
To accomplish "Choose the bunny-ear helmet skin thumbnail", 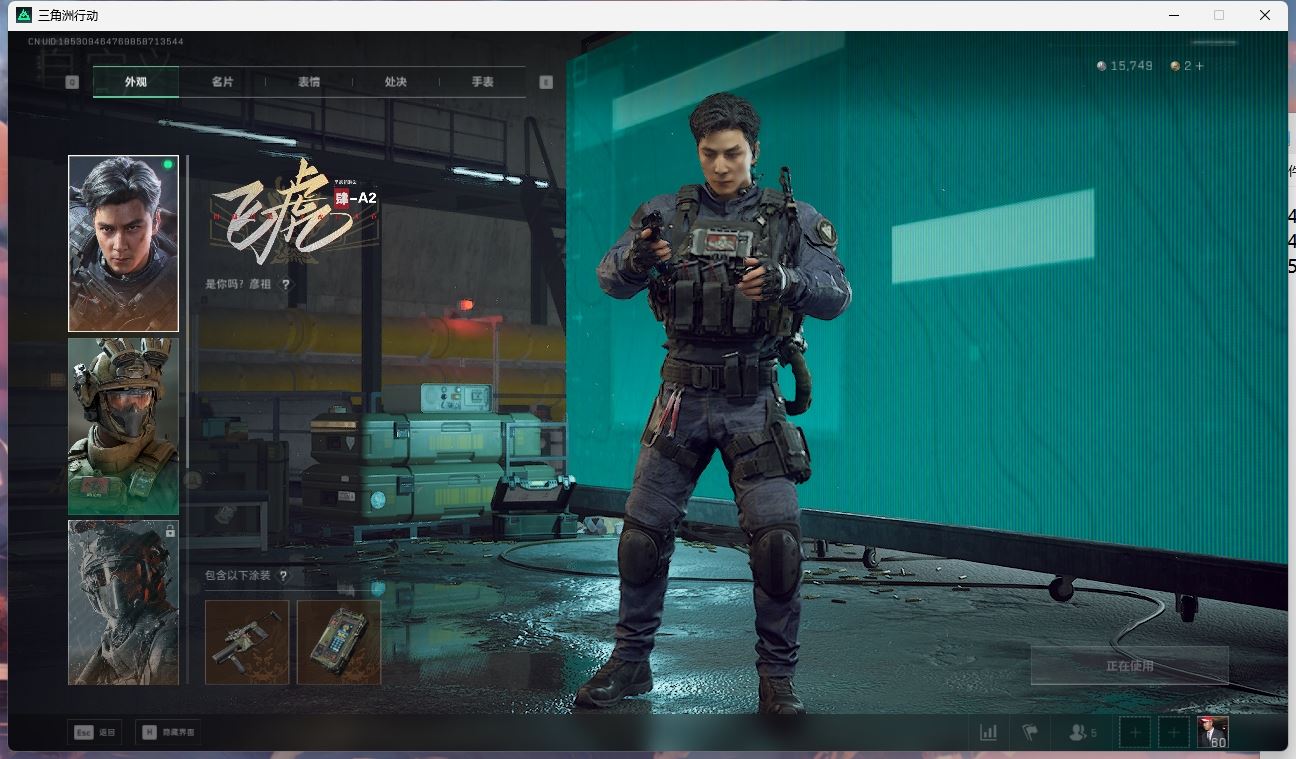I will click(123, 426).
